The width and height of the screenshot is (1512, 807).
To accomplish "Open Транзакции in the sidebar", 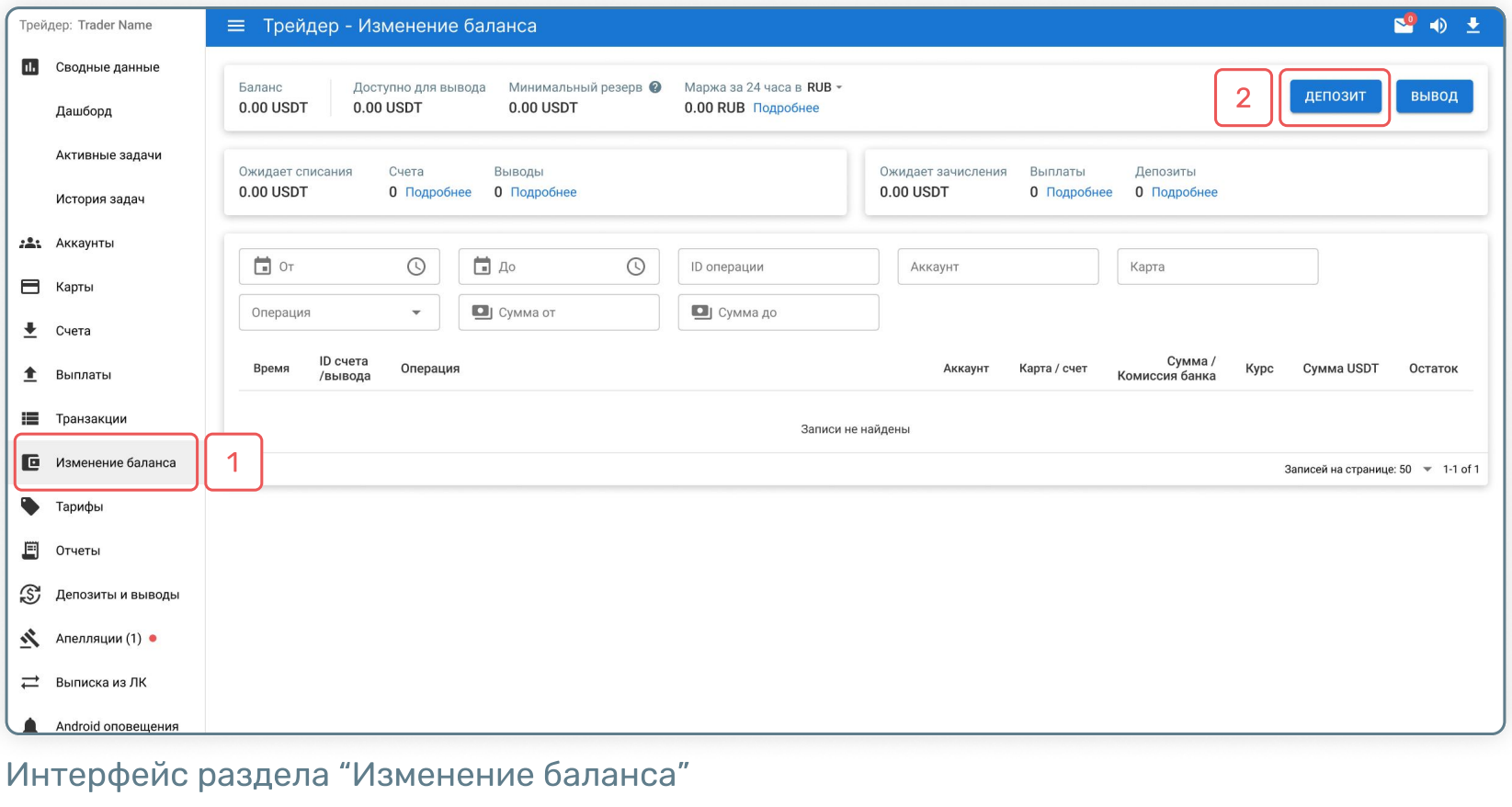I will (91, 419).
